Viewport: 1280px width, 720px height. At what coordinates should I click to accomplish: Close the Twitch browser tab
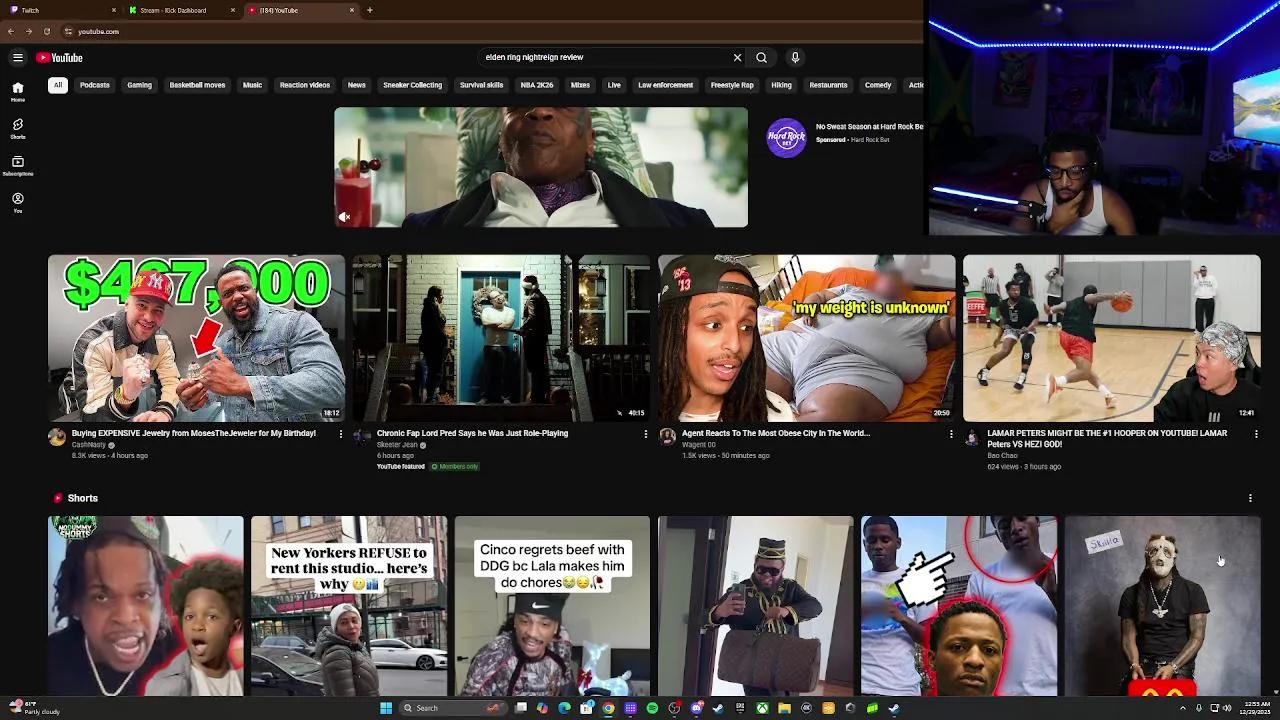[x=114, y=10]
